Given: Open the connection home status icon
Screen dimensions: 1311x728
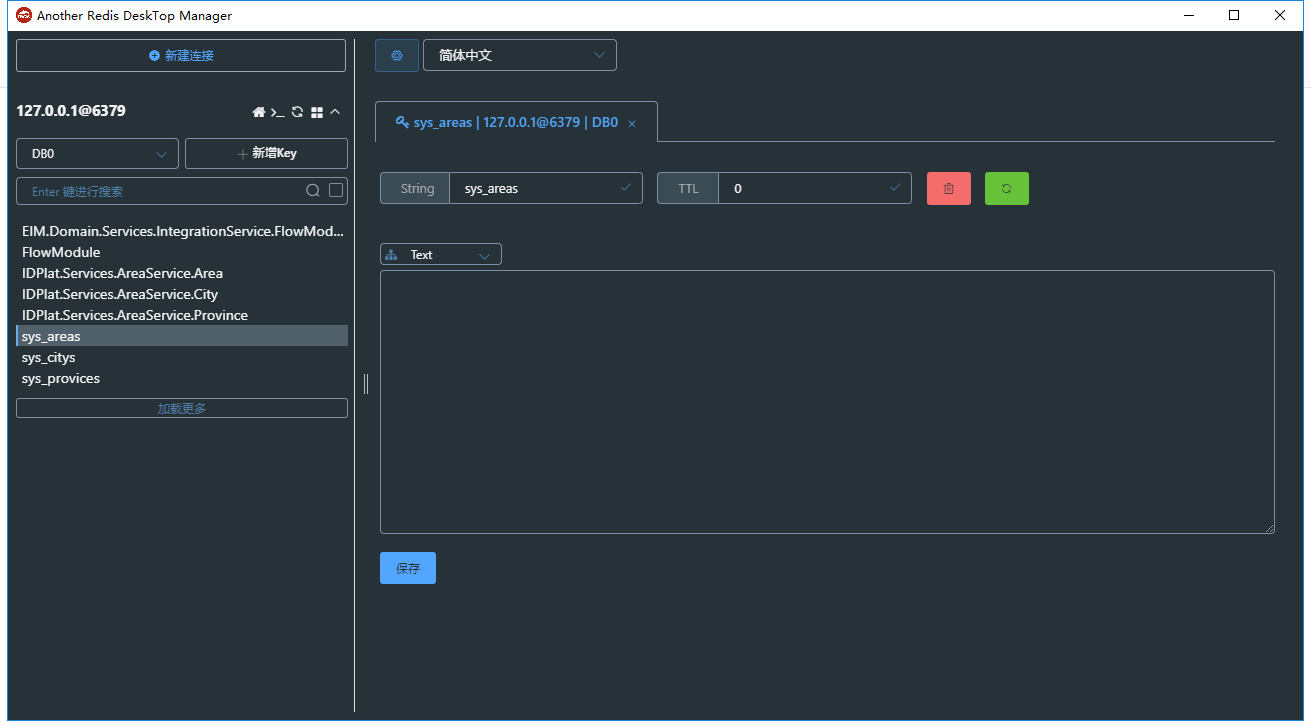Looking at the screenshot, I should [259, 112].
